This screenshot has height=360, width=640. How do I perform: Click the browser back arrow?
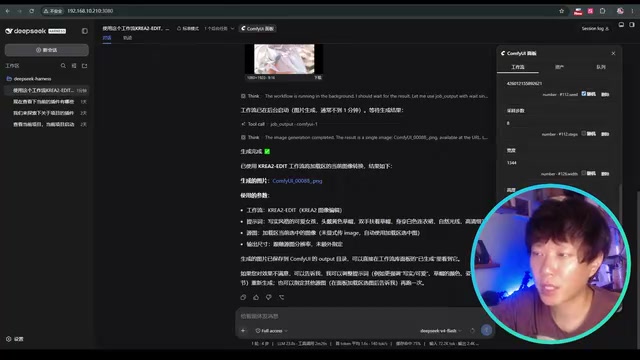click(x=8, y=11)
